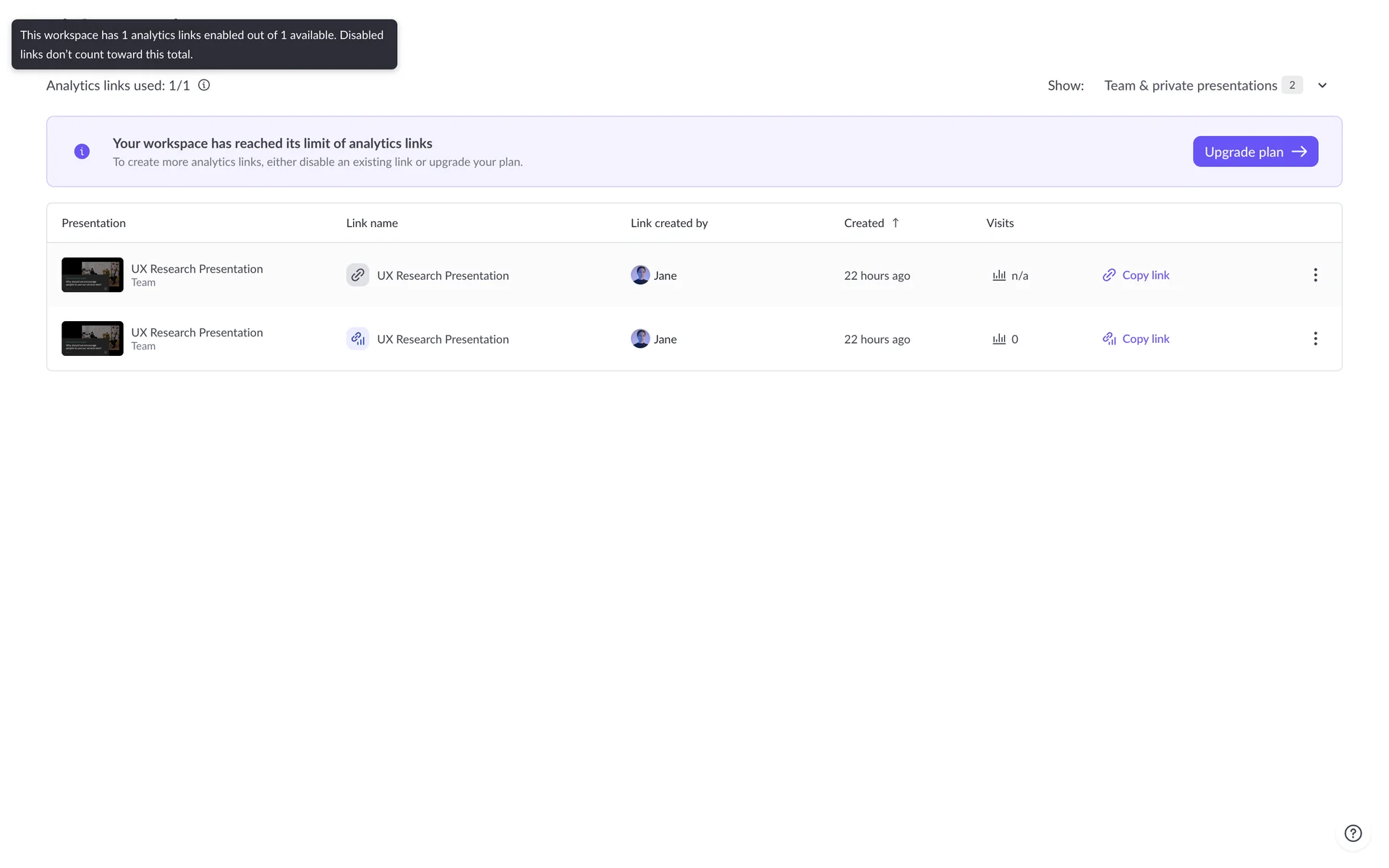This screenshot has height=868, width=1389.
Task: Open second row presentation thumbnail
Action: pyautogui.click(x=93, y=339)
